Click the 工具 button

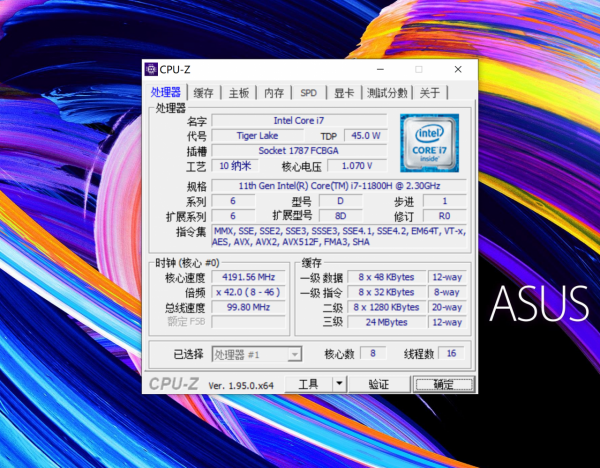tap(308, 384)
